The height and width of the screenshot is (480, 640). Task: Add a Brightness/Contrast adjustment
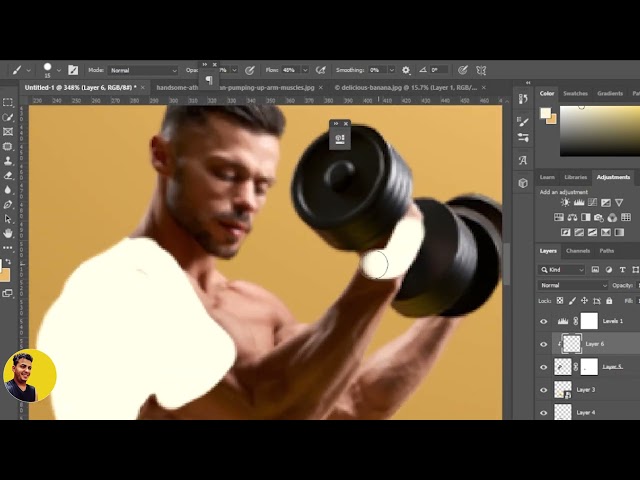click(565, 202)
